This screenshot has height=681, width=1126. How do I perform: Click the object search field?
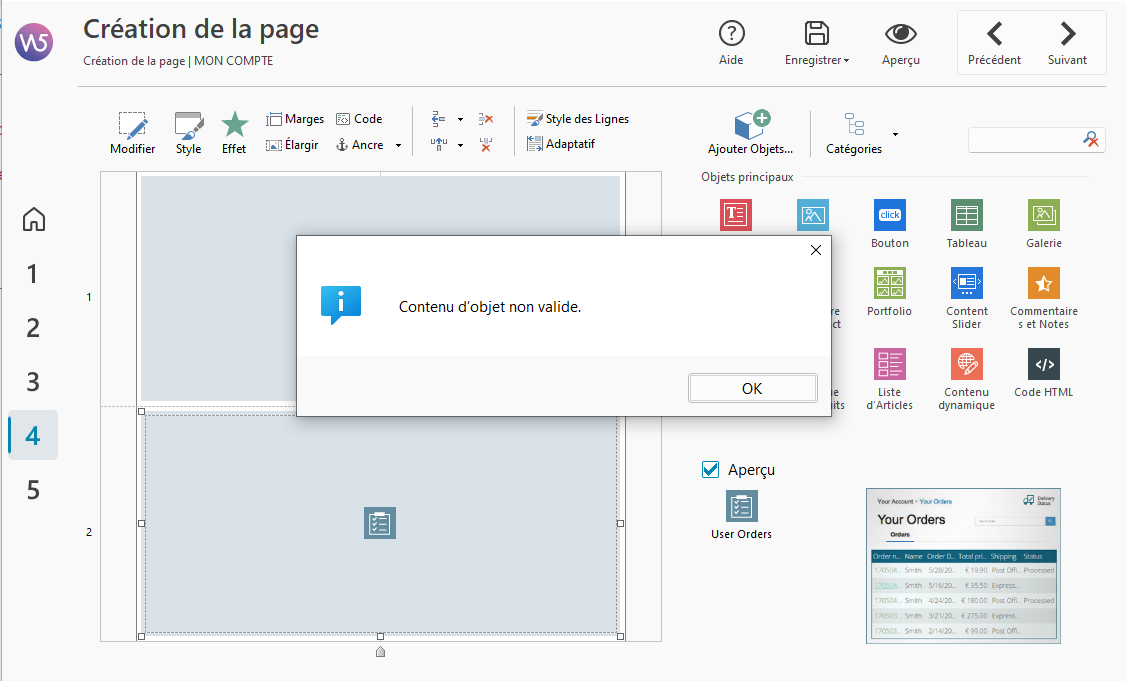1024,140
